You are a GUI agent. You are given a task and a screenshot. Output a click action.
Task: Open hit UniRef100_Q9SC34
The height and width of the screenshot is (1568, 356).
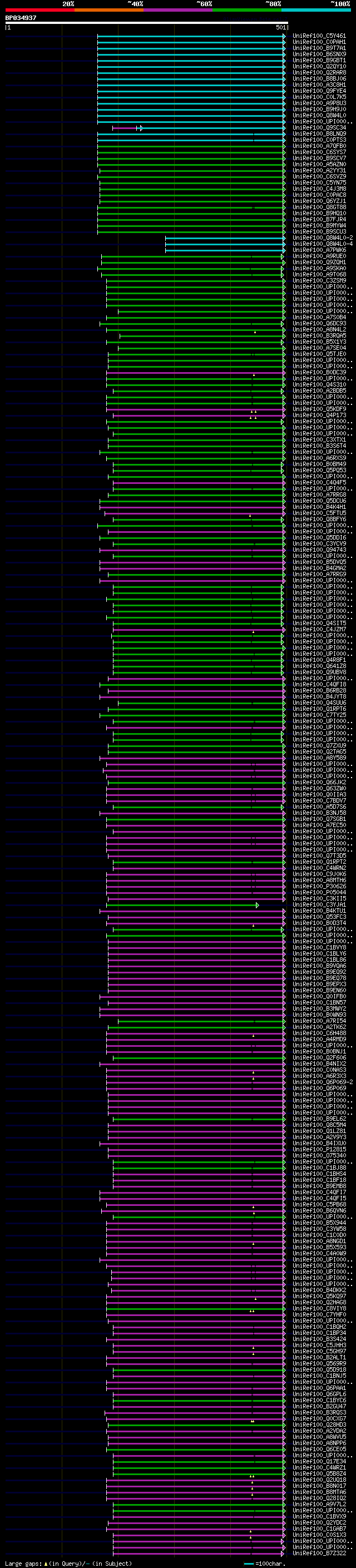click(x=319, y=128)
